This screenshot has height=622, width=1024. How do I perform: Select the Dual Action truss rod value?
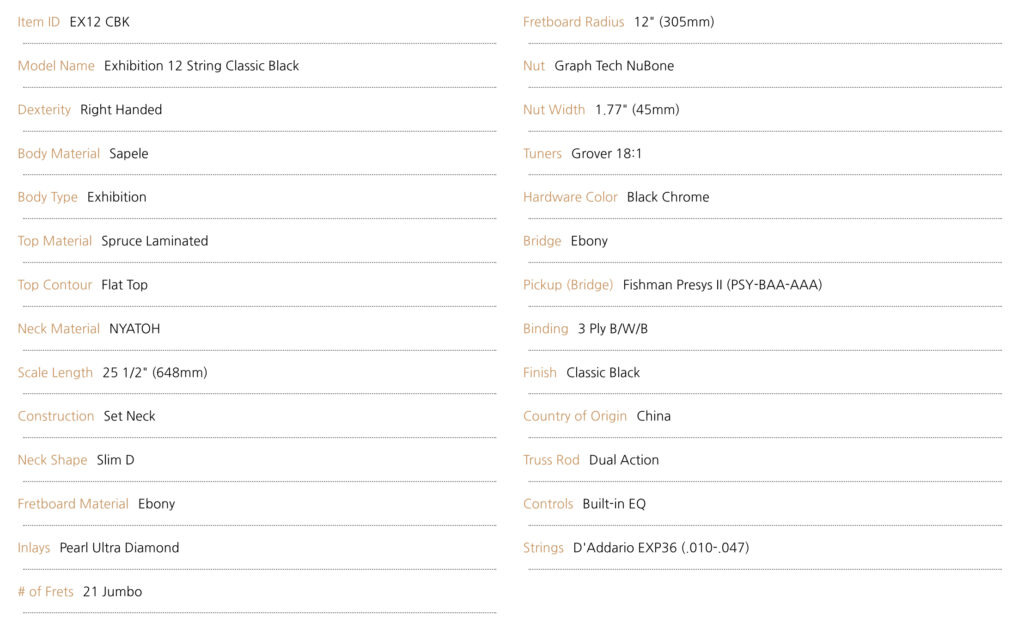(624, 460)
